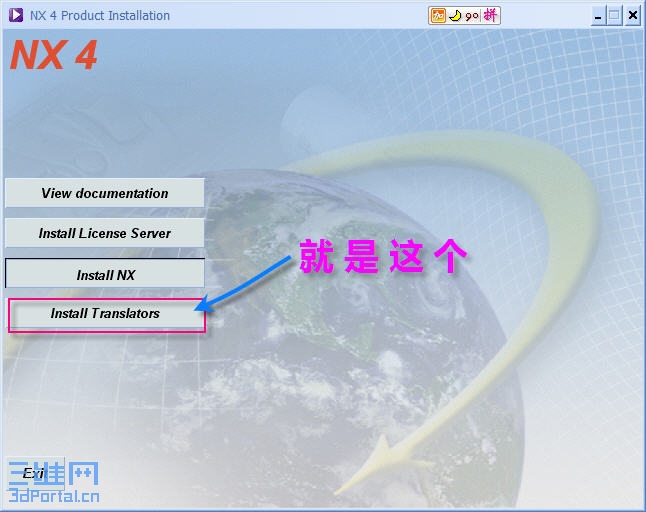The image size is (646, 512).
Task: Open View documentation
Action: (x=105, y=193)
